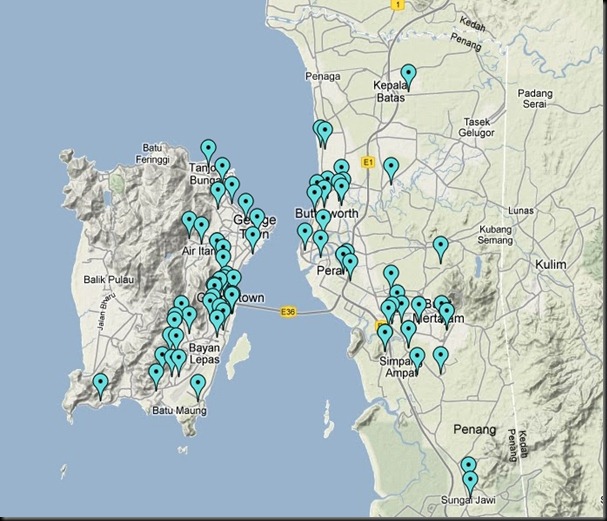607x521 pixels.
Task: Select the southwest corner island pin
Action: 101,386
